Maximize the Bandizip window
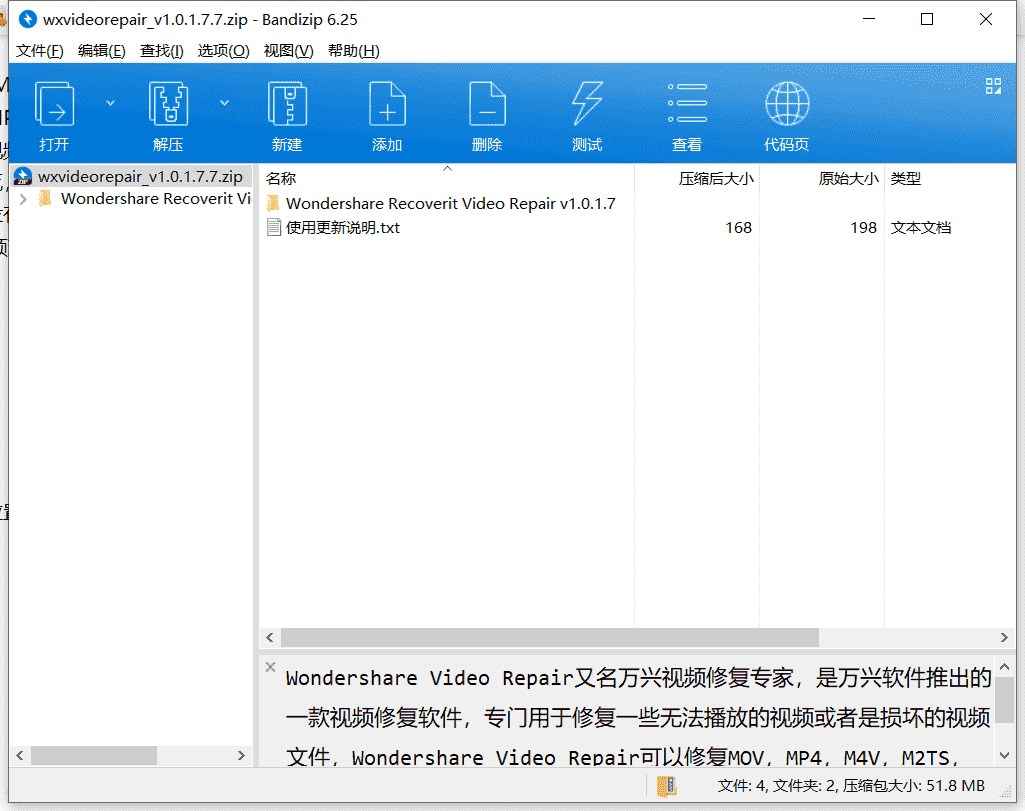This screenshot has width=1025, height=811. click(927, 19)
